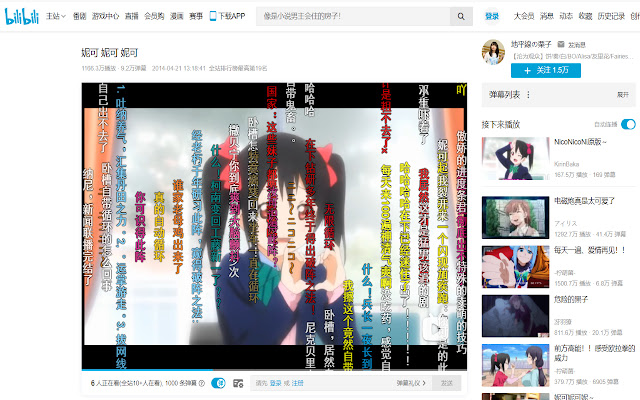The height and width of the screenshot is (400, 640).
Task: Open 弹幕礼仪 chevron link
Action: pyautogui.click(x=411, y=383)
